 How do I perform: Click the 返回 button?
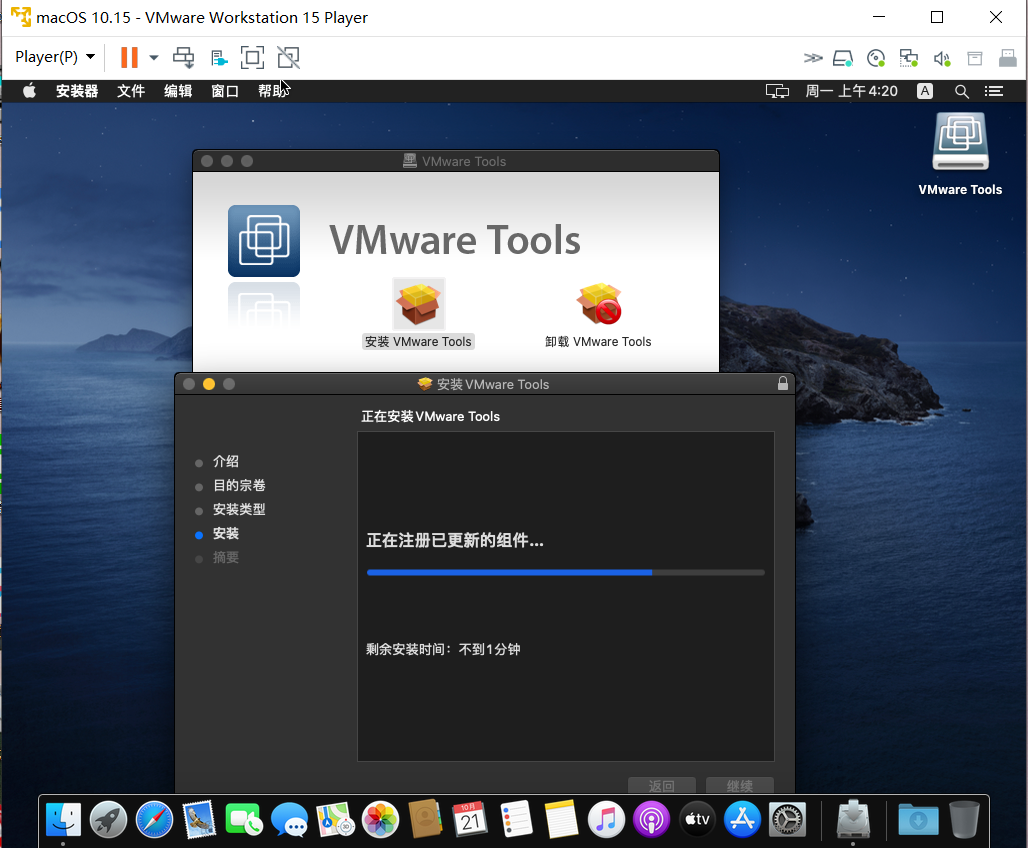click(662, 785)
